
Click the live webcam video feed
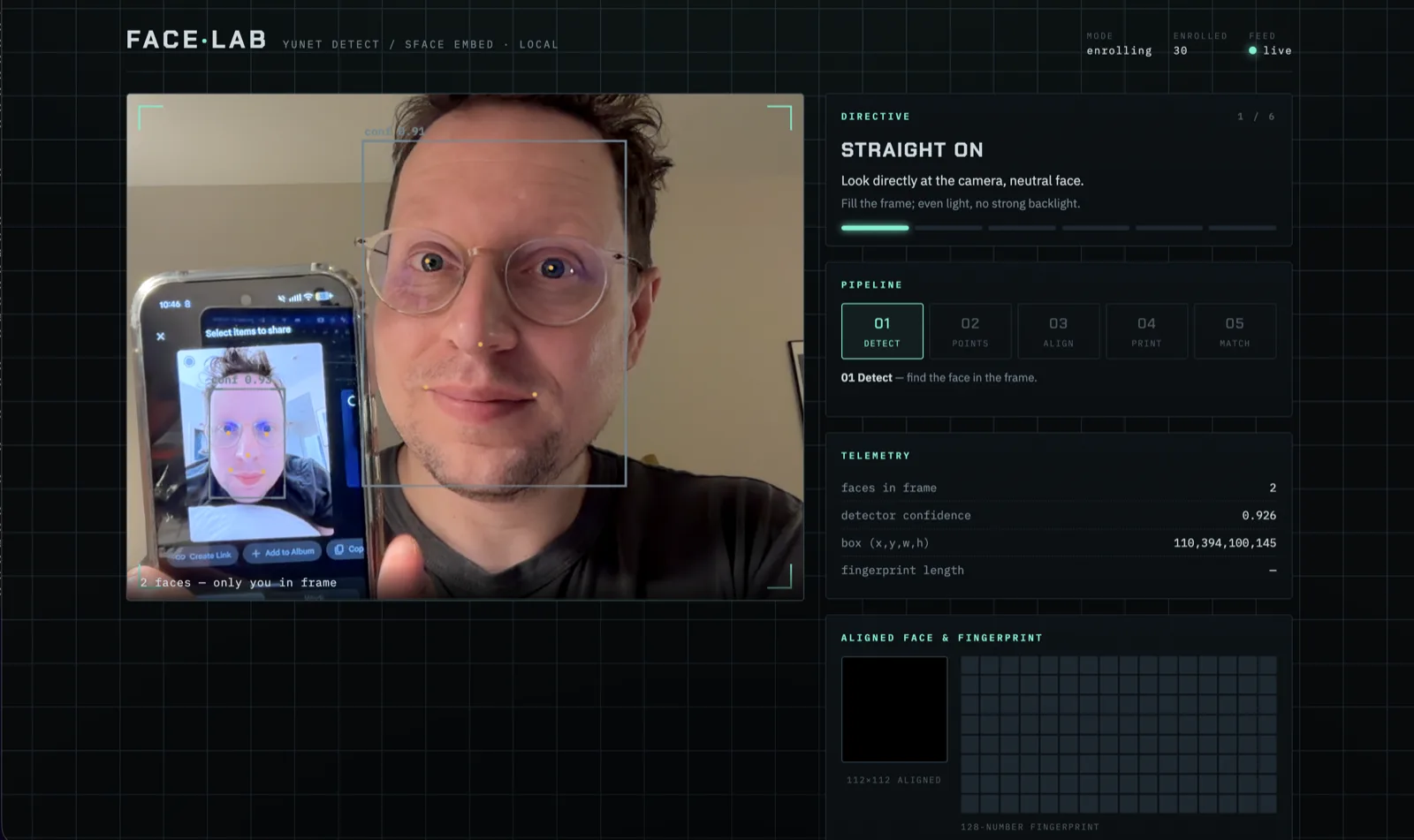pos(465,347)
